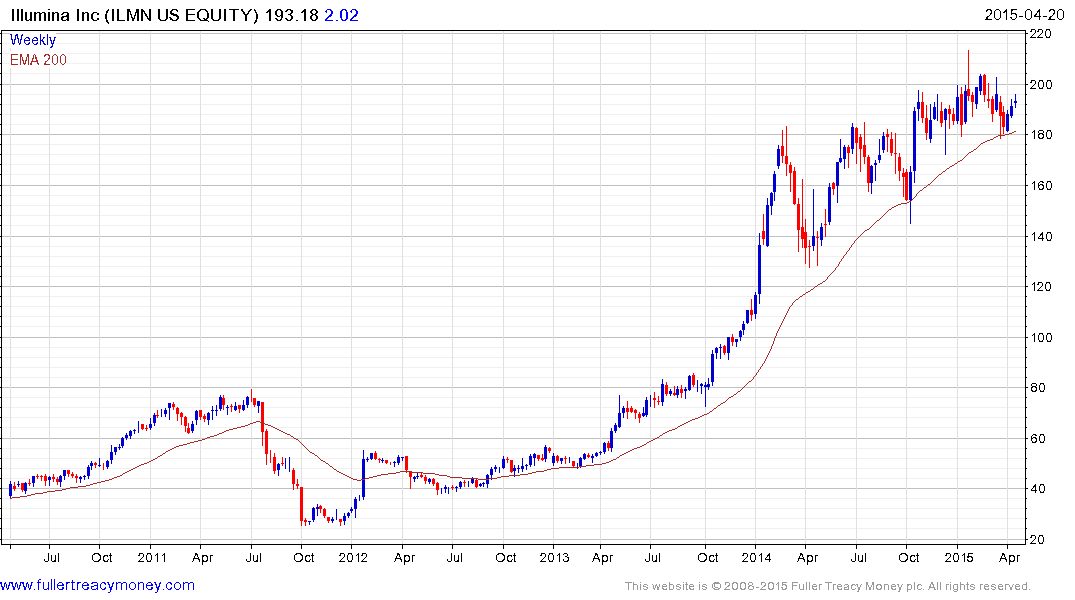Screen dimensions: 1075x600
Task: Click the 2011 year label on time axis
Action: tap(152, 557)
